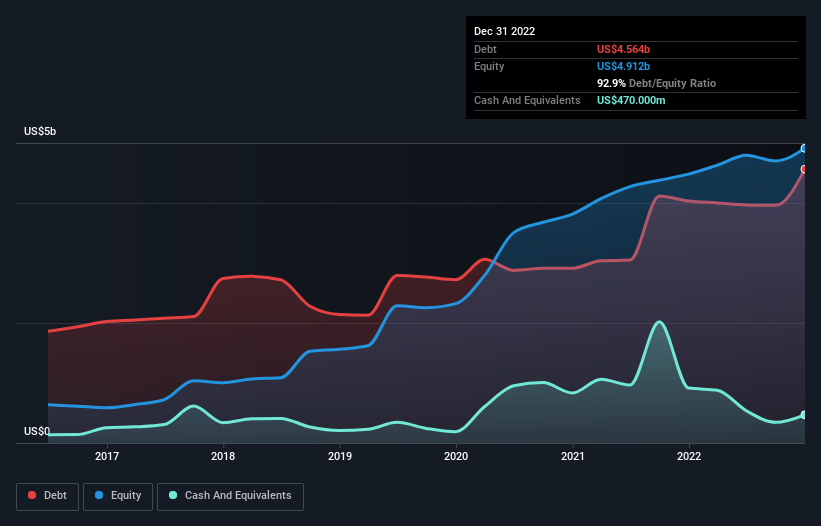Click the 2022 x-axis label
This screenshot has width=821, height=526.
click(x=689, y=457)
